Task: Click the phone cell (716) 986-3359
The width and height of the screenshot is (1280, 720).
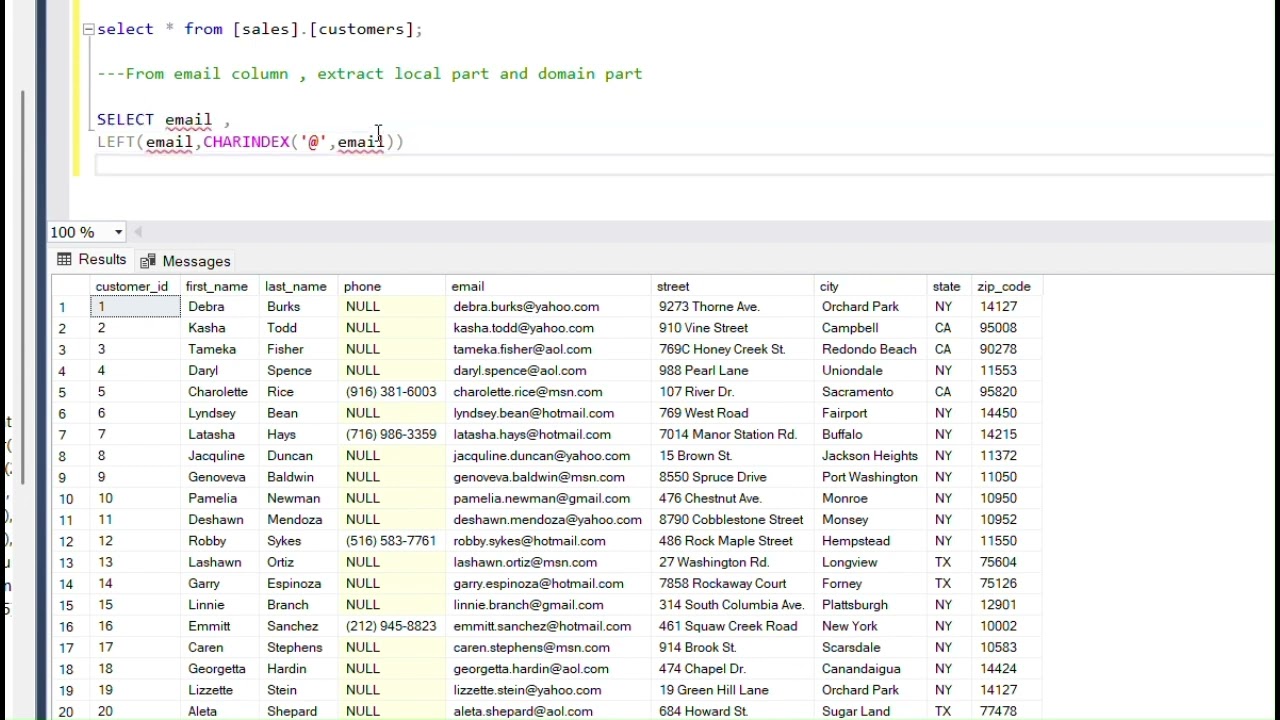Action: pos(392,435)
